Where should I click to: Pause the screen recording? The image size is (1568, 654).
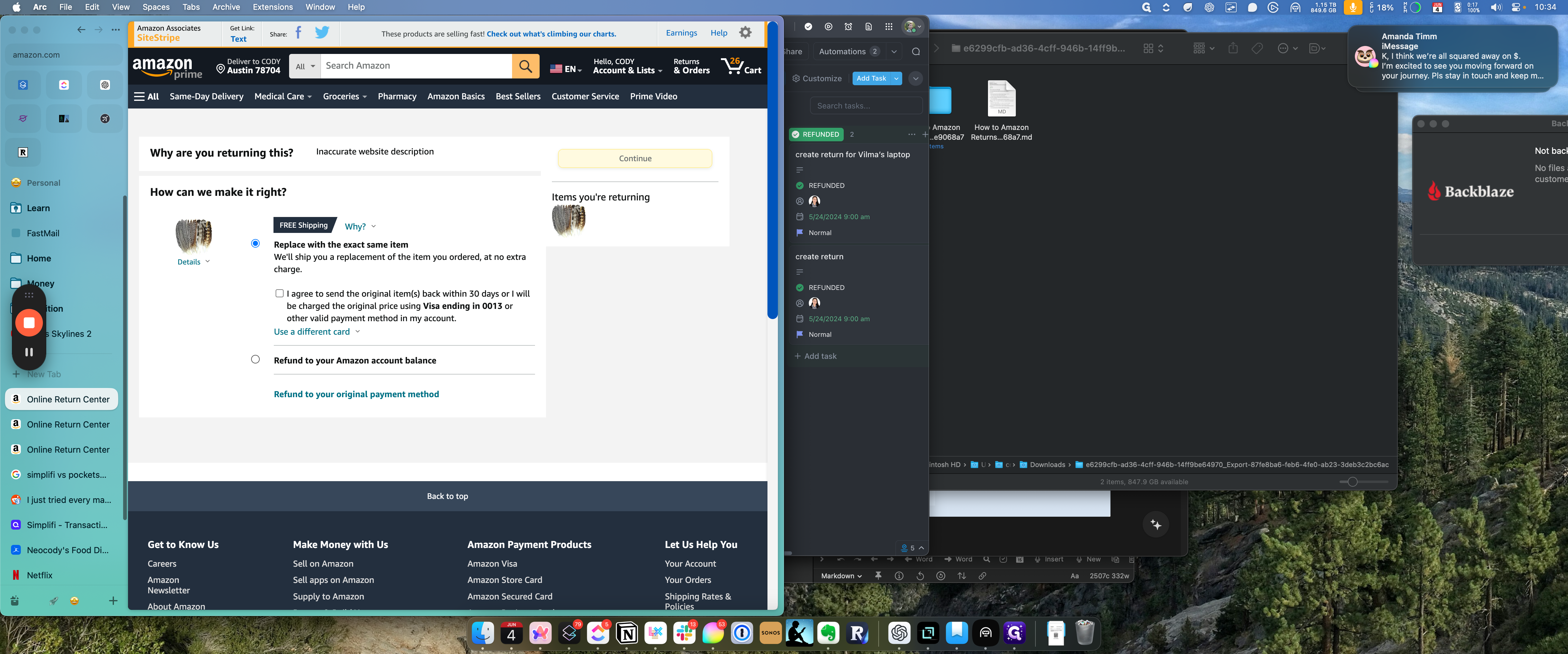(28, 352)
